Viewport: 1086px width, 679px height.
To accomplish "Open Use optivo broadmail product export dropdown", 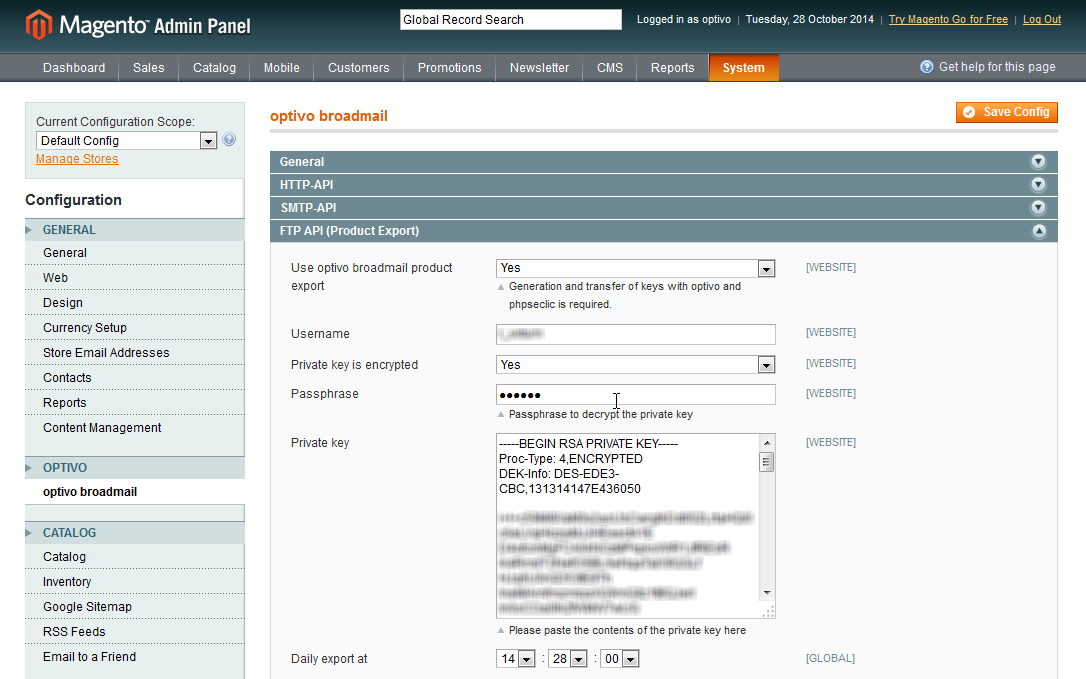I will click(636, 268).
